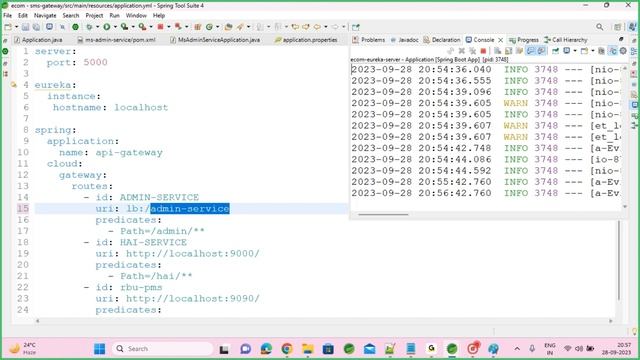The image size is (640, 360).
Task: Open the Windows Start button
Action: pos(100,349)
